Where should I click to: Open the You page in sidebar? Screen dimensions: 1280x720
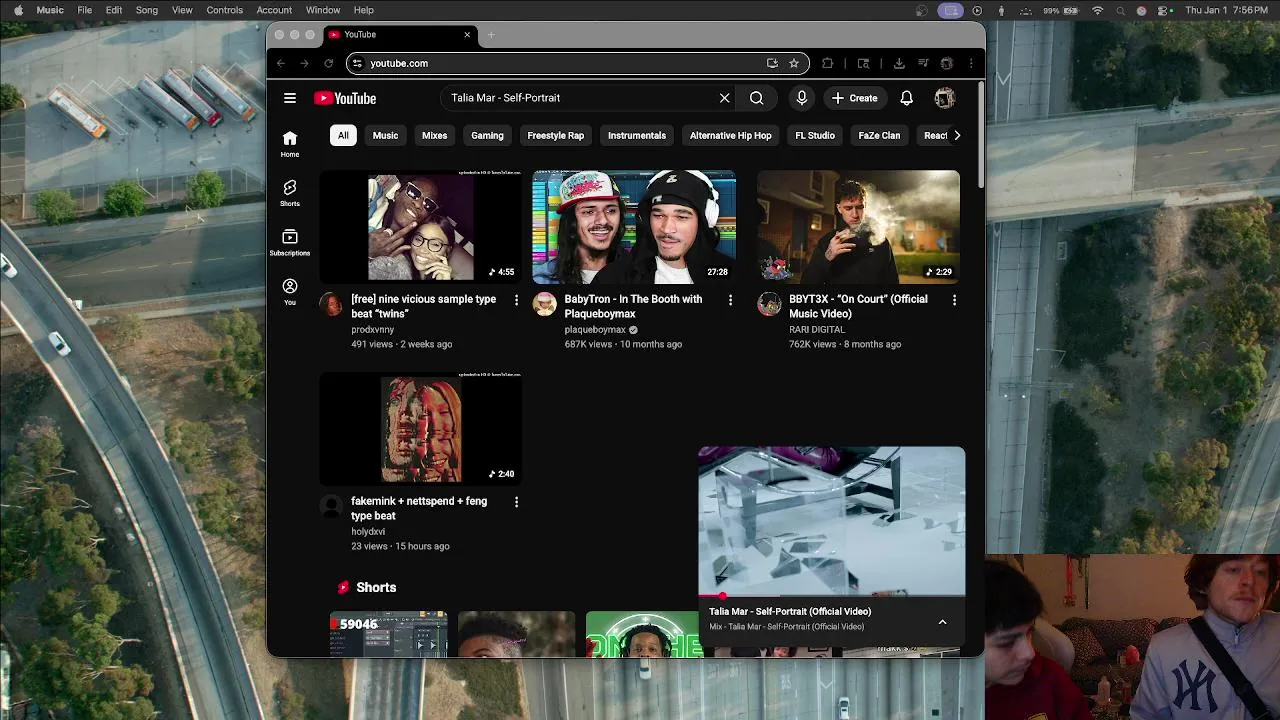tap(290, 292)
